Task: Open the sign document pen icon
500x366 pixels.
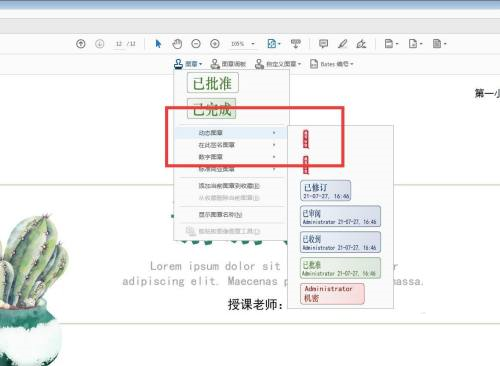Action: 361,44
